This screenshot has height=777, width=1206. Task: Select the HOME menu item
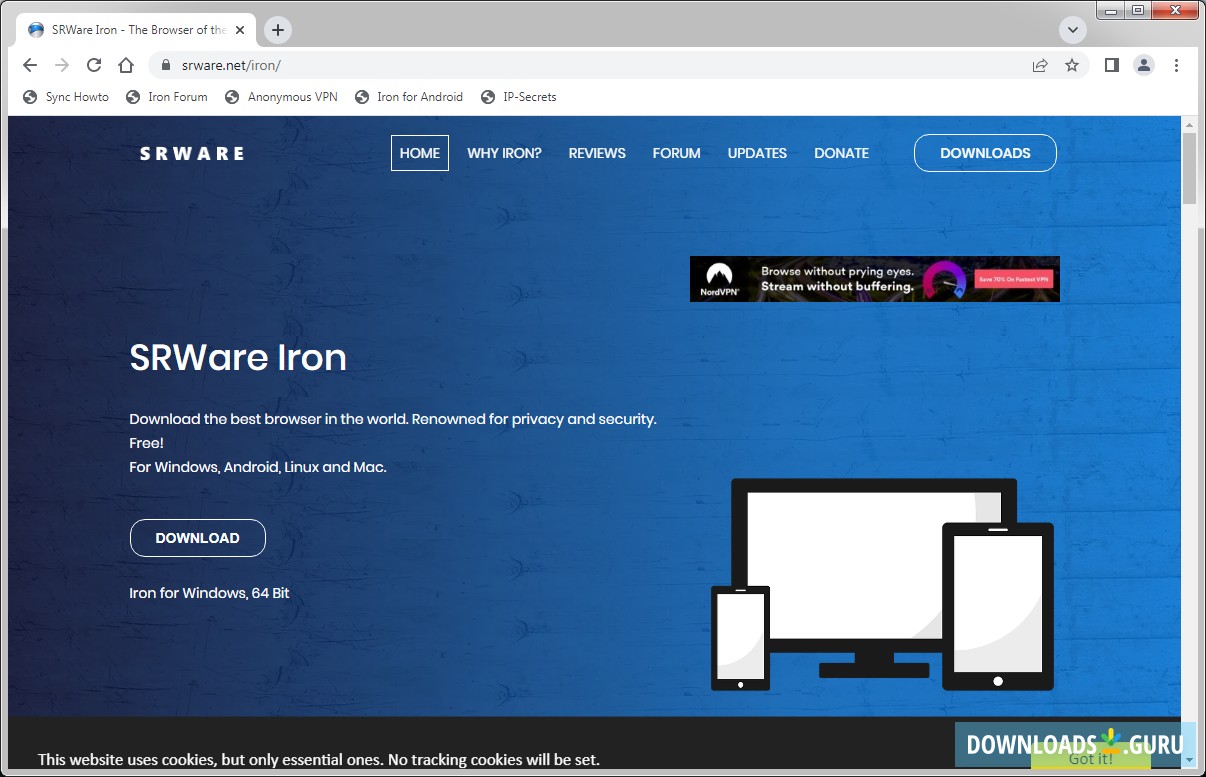[420, 153]
